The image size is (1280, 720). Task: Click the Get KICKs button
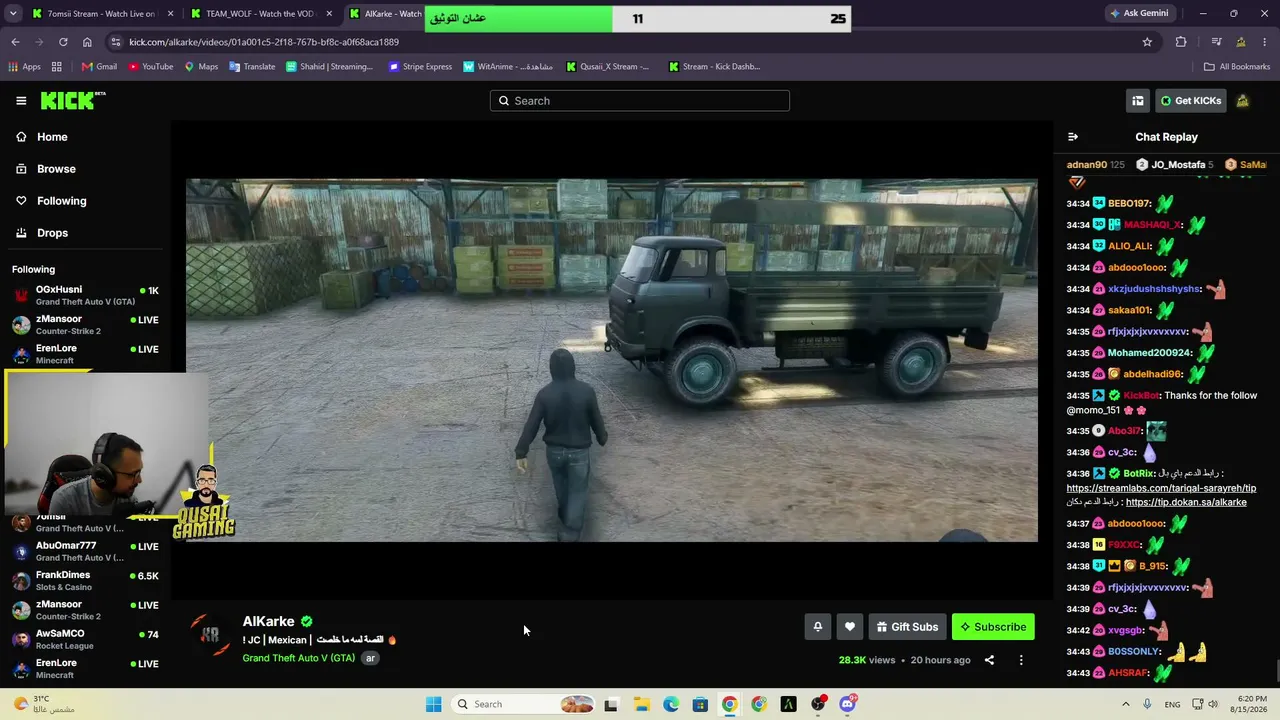tap(1191, 101)
